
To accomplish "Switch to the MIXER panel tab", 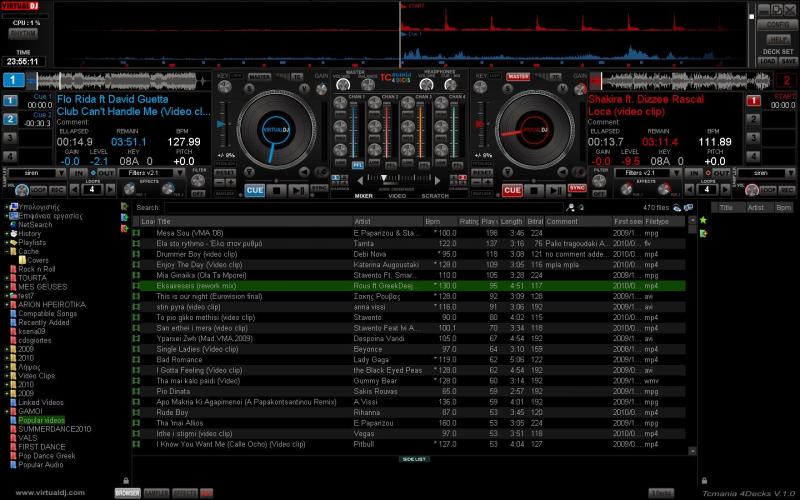I will [364, 196].
